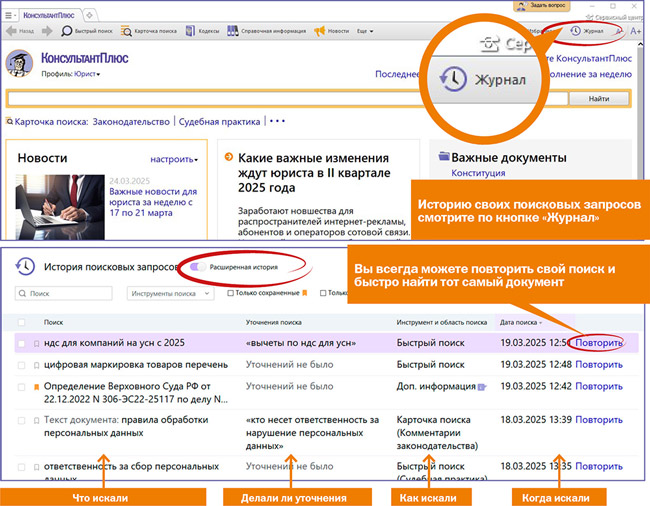Open the Конституция link
Viewport: 650px width, 506px height.
(x=478, y=173)
